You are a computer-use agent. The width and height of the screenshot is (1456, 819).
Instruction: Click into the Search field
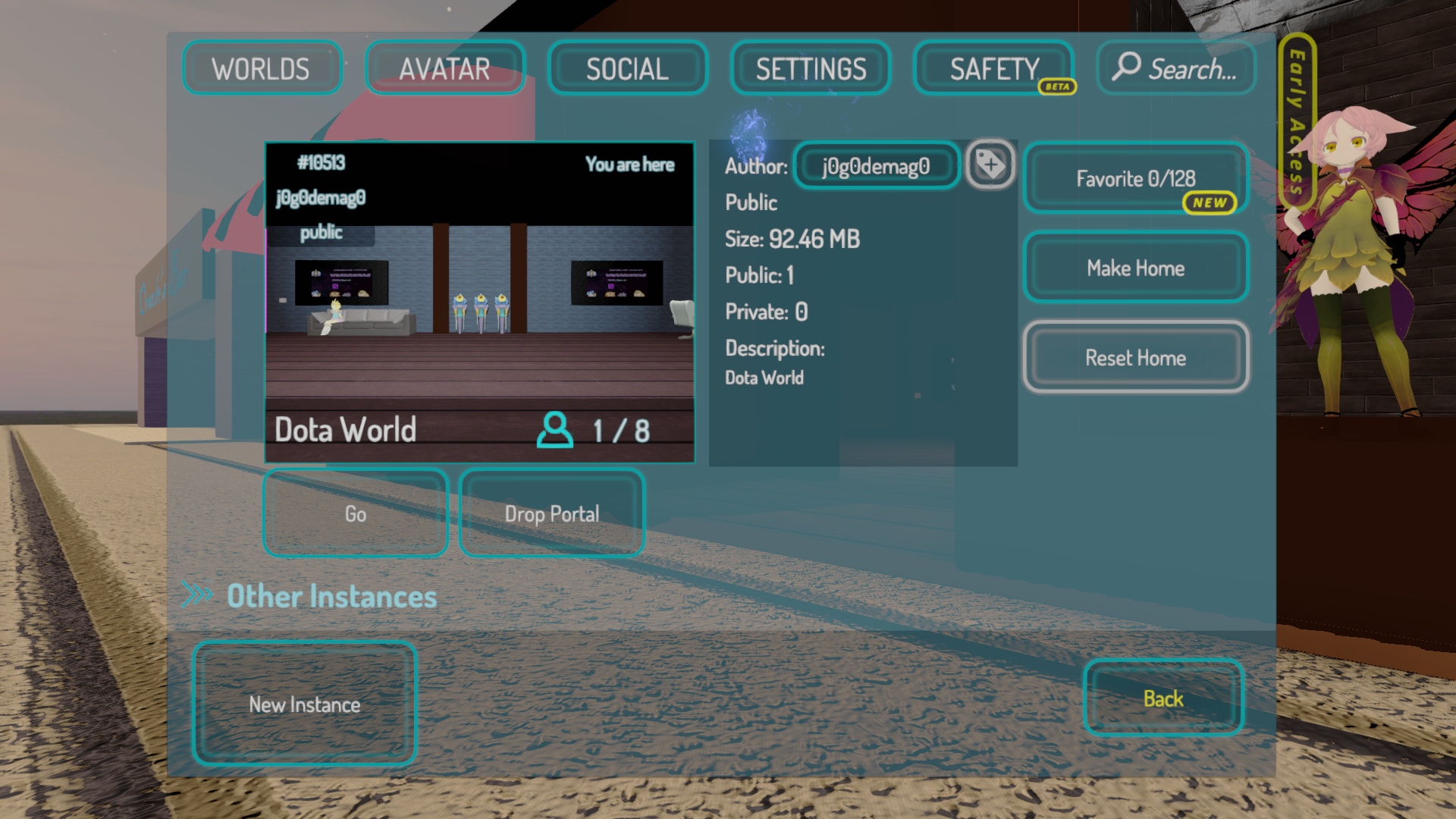click(x=1192, y=68)
